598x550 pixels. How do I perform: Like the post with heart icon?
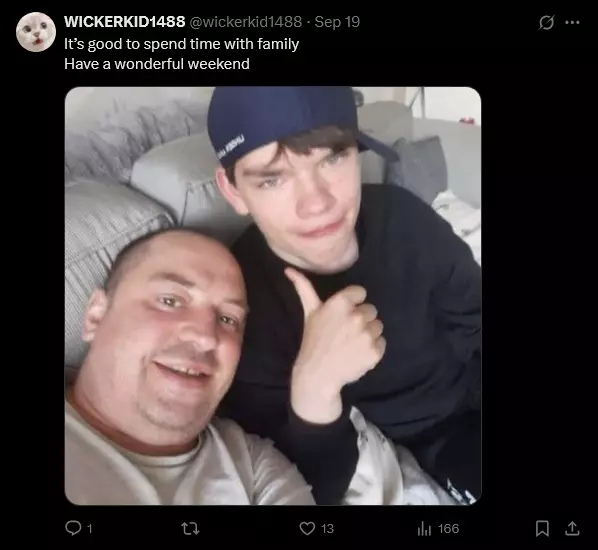pyautogui.click(x=307, y=529)
